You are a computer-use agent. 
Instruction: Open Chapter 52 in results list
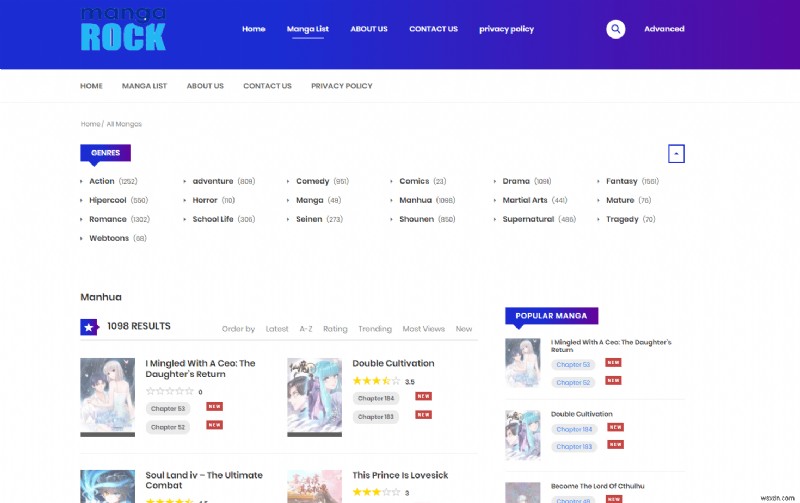[x=167, y=427]
